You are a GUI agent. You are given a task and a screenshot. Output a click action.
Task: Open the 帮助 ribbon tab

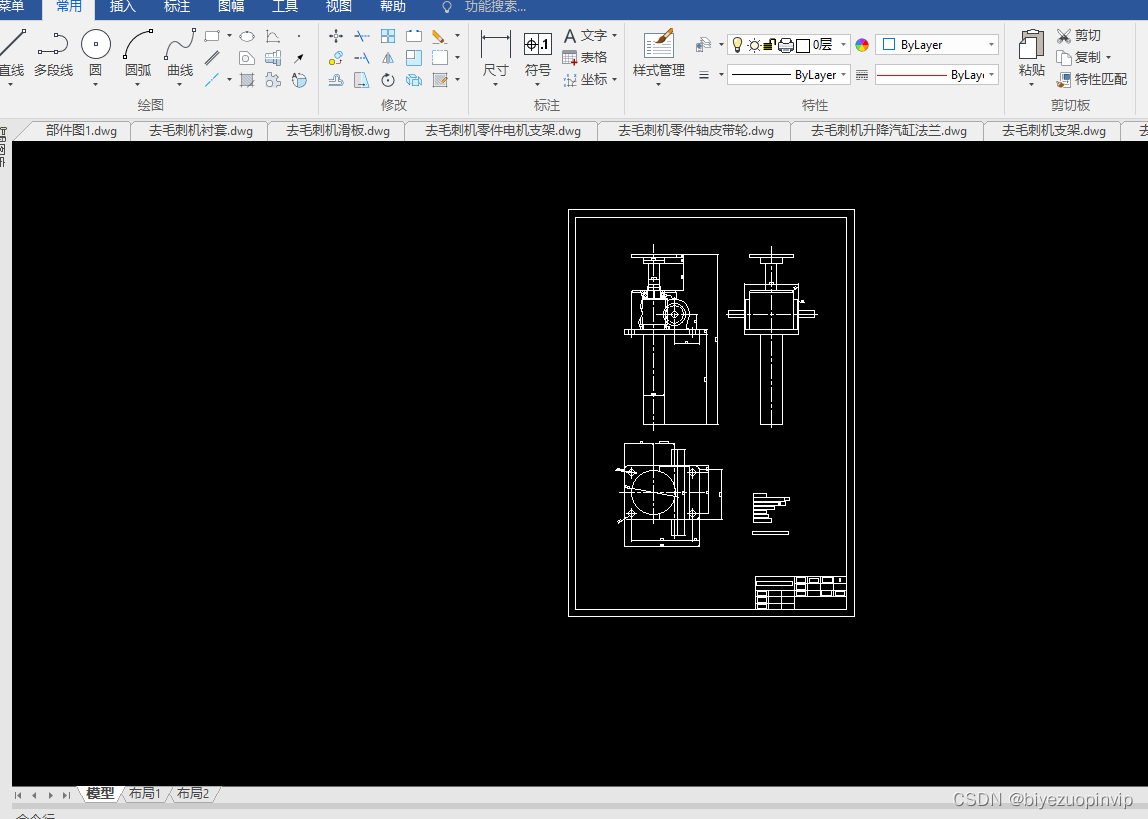coord(392,7)
